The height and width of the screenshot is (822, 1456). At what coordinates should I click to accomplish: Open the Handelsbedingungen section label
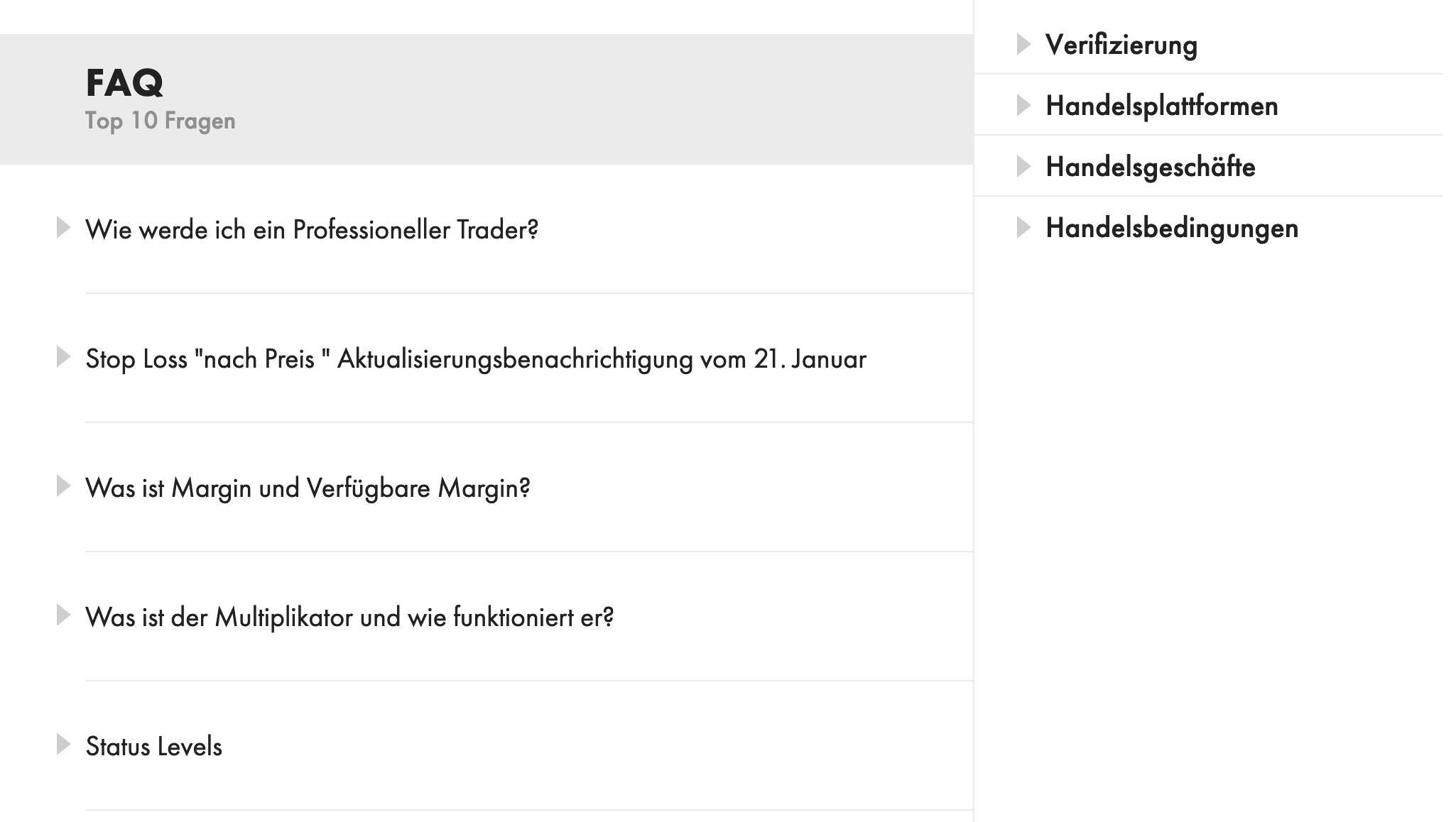click(x=1171, y=229)
